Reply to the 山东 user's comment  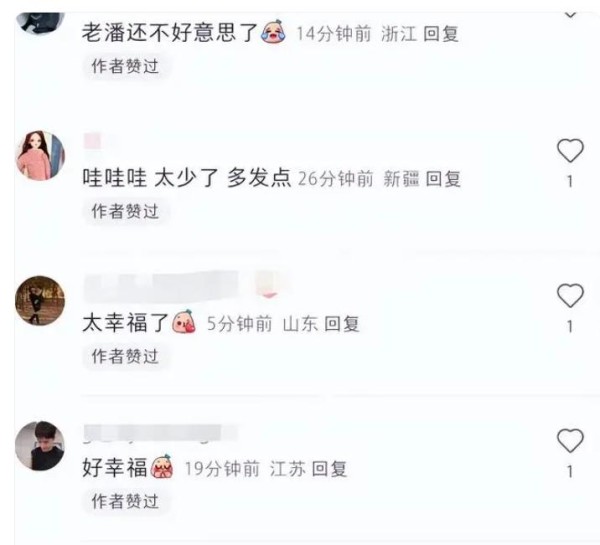coord(342,324)
